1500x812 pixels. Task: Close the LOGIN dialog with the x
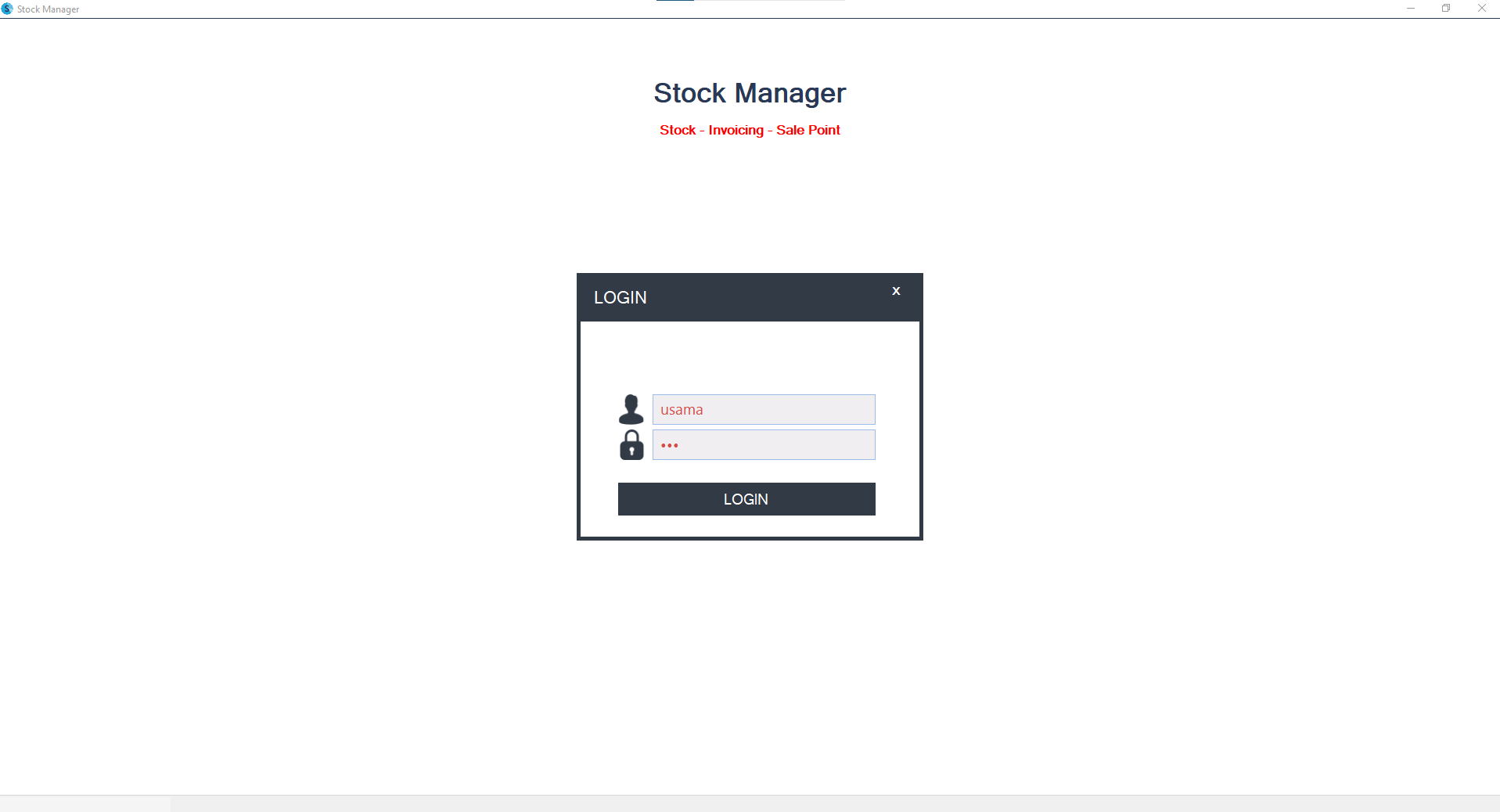[x=896, y=291]
